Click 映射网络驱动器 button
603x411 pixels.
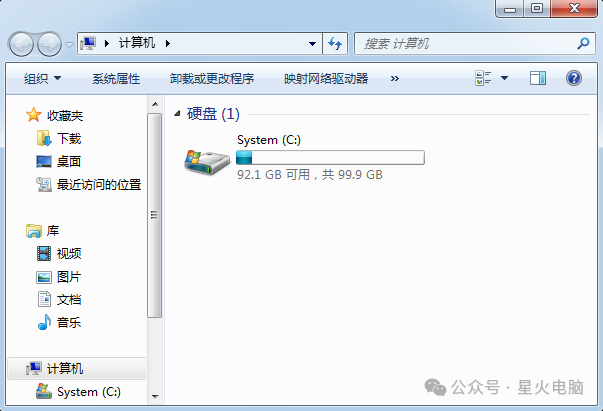pyautogui.click(x=326, y=79)
